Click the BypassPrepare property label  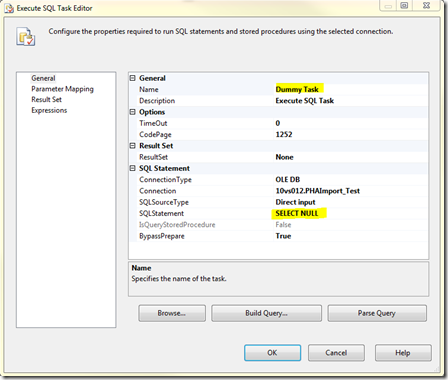pos(162,236)
